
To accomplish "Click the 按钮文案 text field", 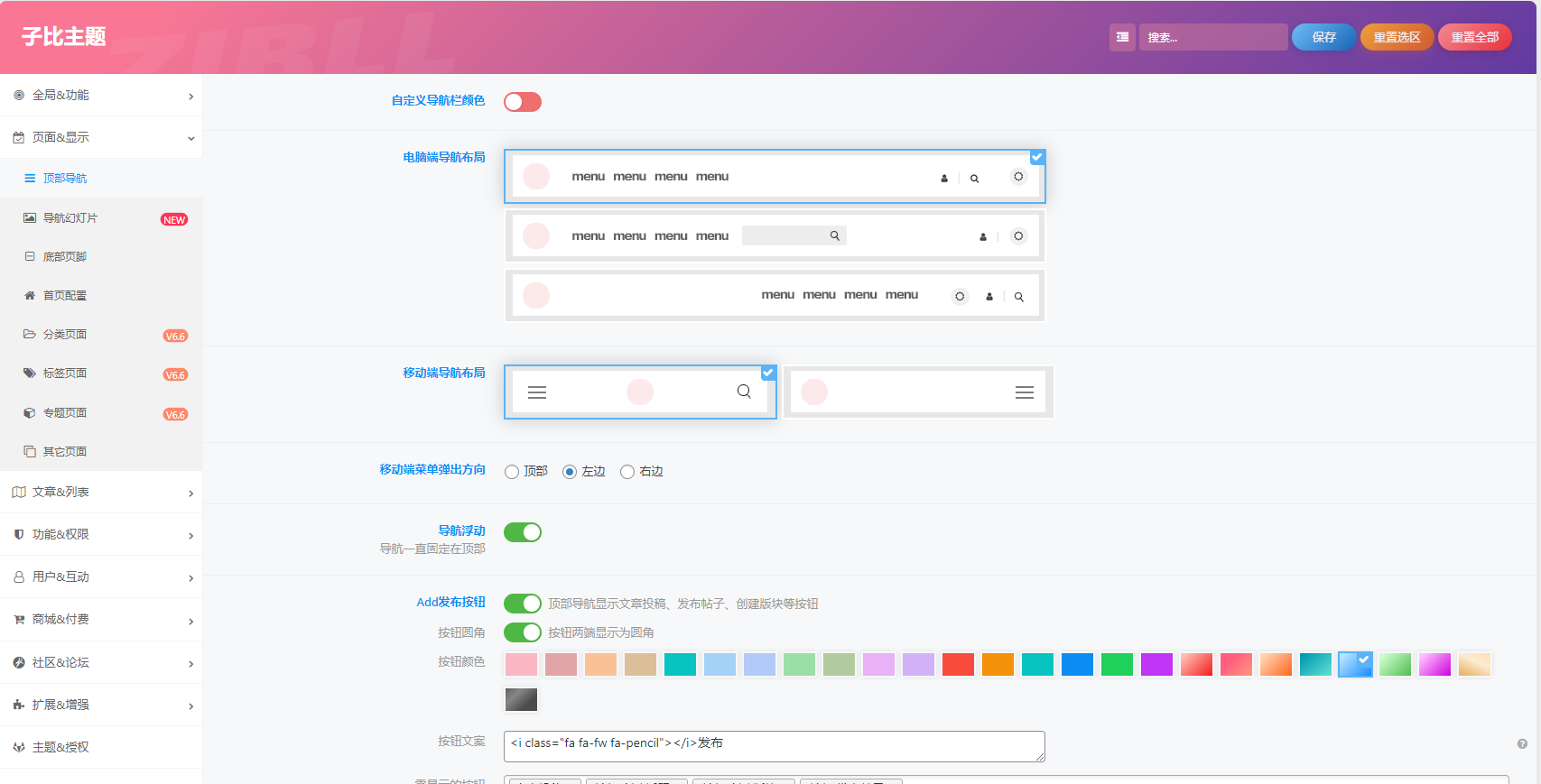I will tap(774, 746).
